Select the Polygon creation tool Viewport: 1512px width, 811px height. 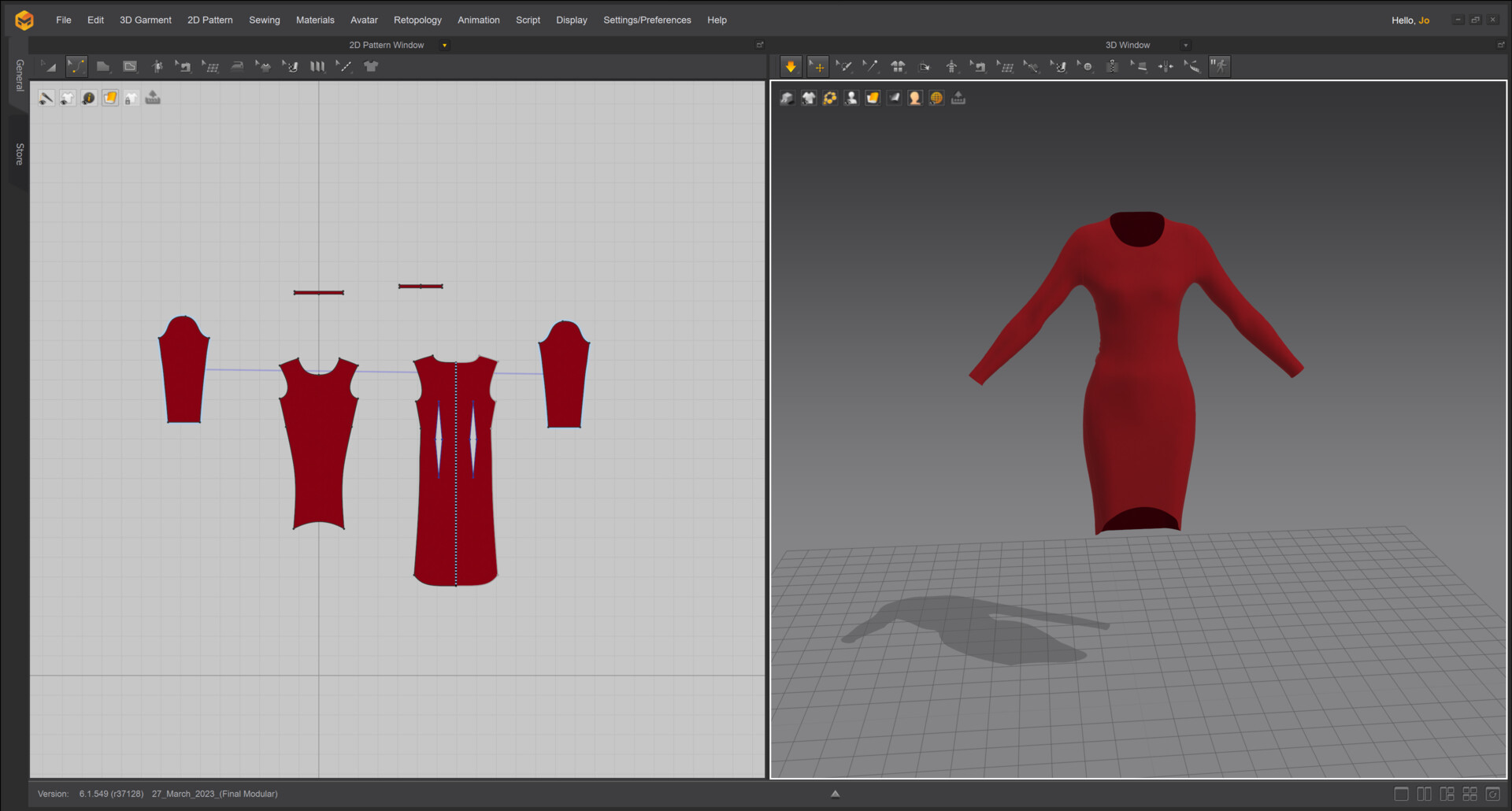tap(103, 66)
